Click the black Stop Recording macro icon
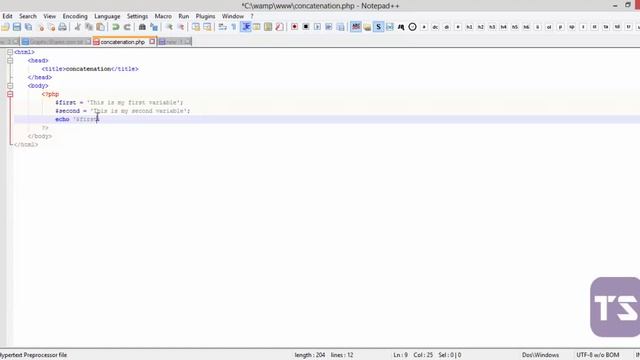Screen dimensions: 640x360 [x=306, y=27]
